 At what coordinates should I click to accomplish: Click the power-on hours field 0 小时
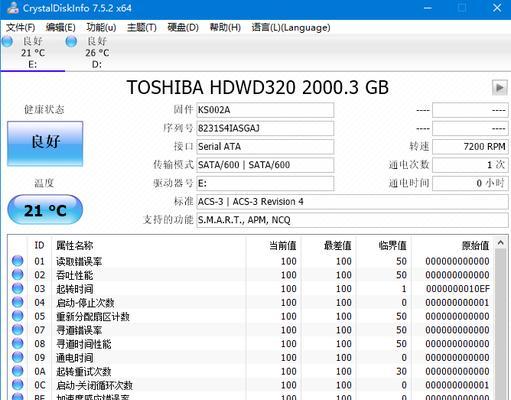click(470, 183)
